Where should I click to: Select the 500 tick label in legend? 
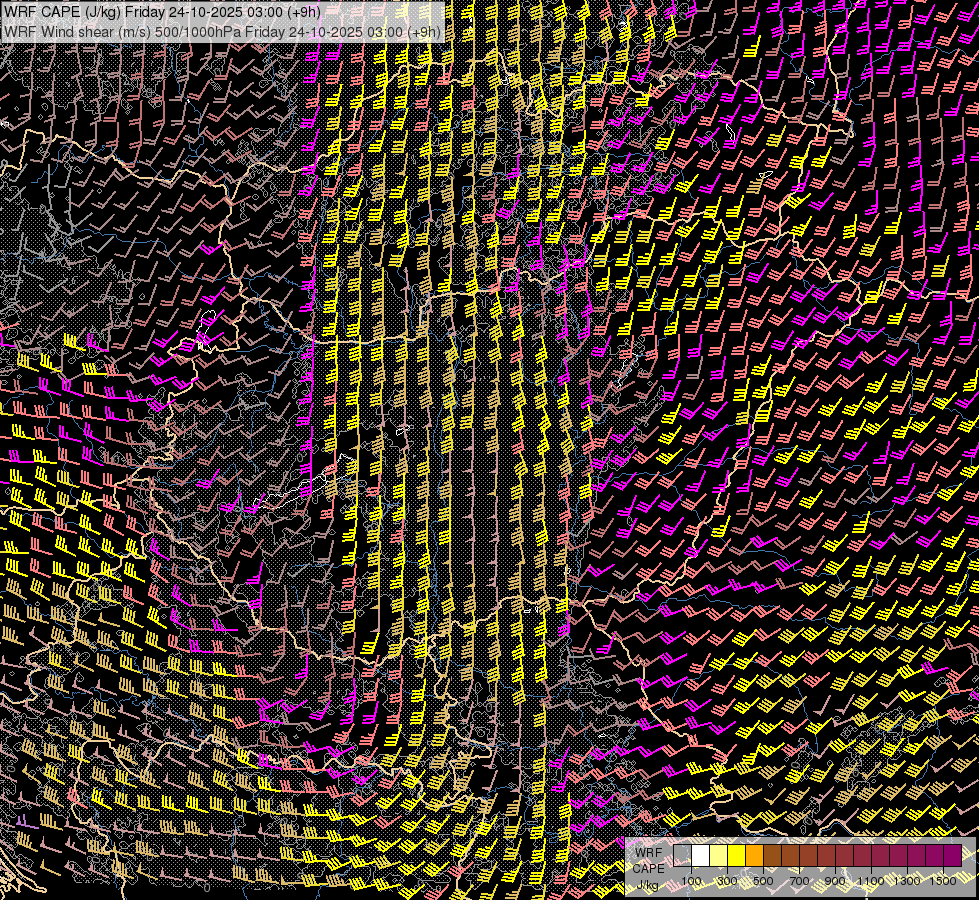tap(763, 881)
